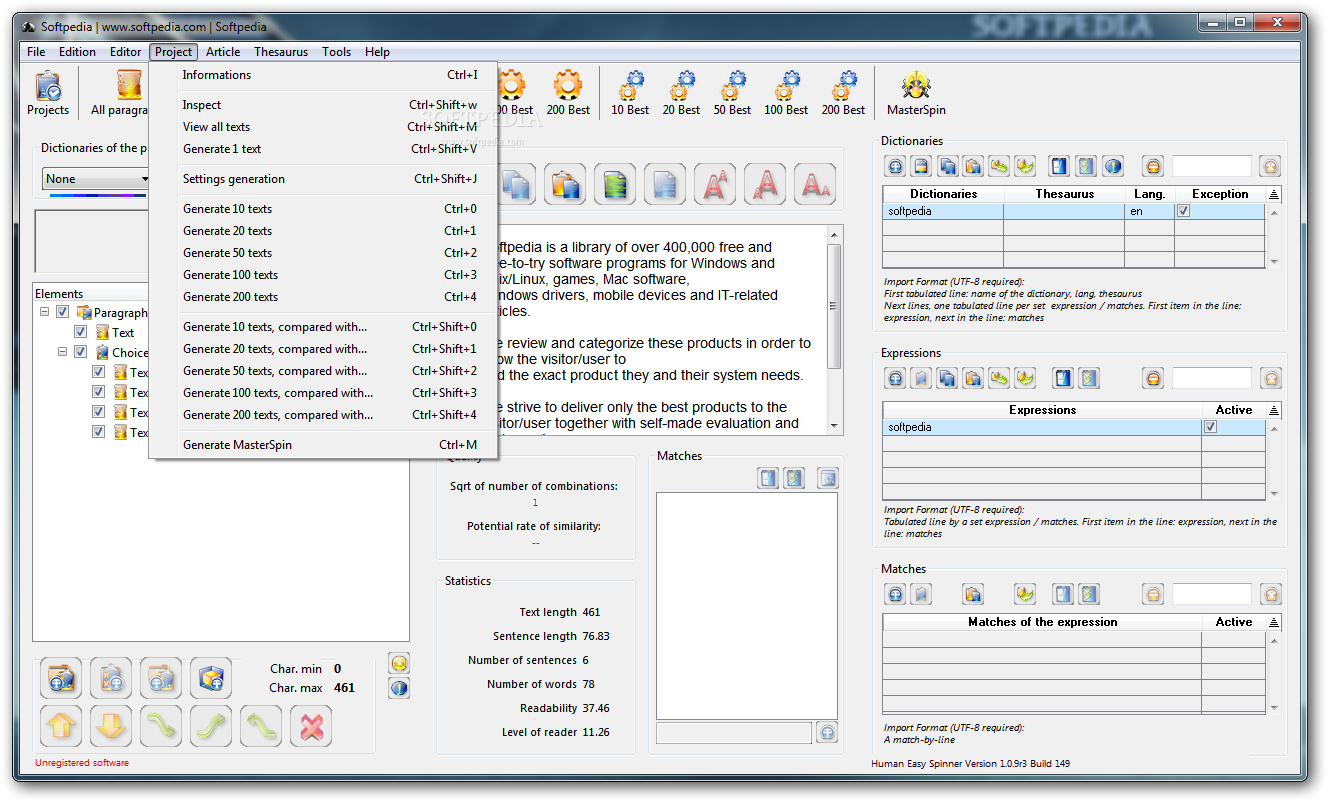Click the blue book icon in Expressions toolbar

point(1063,378)
